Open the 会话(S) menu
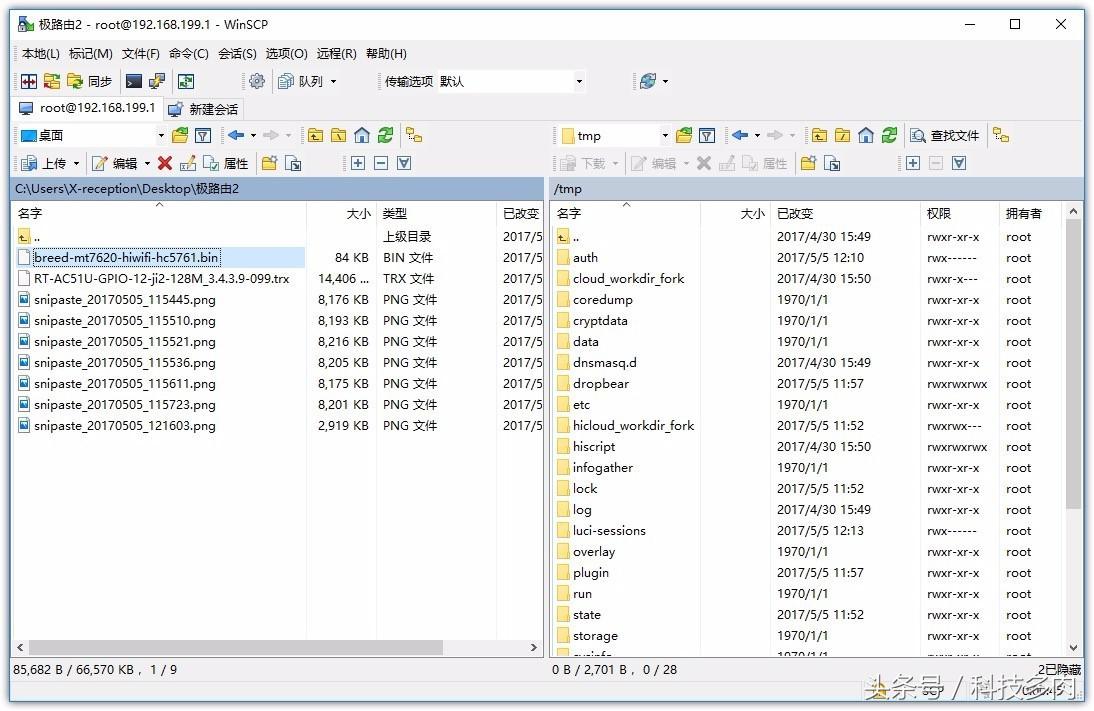Viewport: 1094px width, 711px height. click(x=237, y=53)
